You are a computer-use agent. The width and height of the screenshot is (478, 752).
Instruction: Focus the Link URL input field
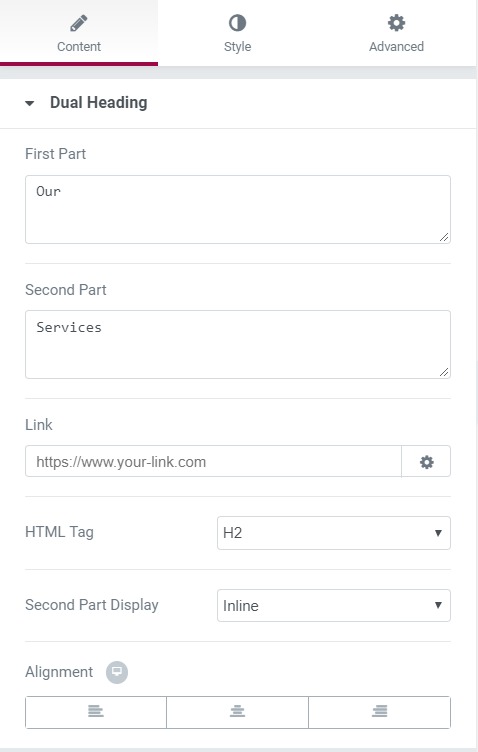(213, 461)
